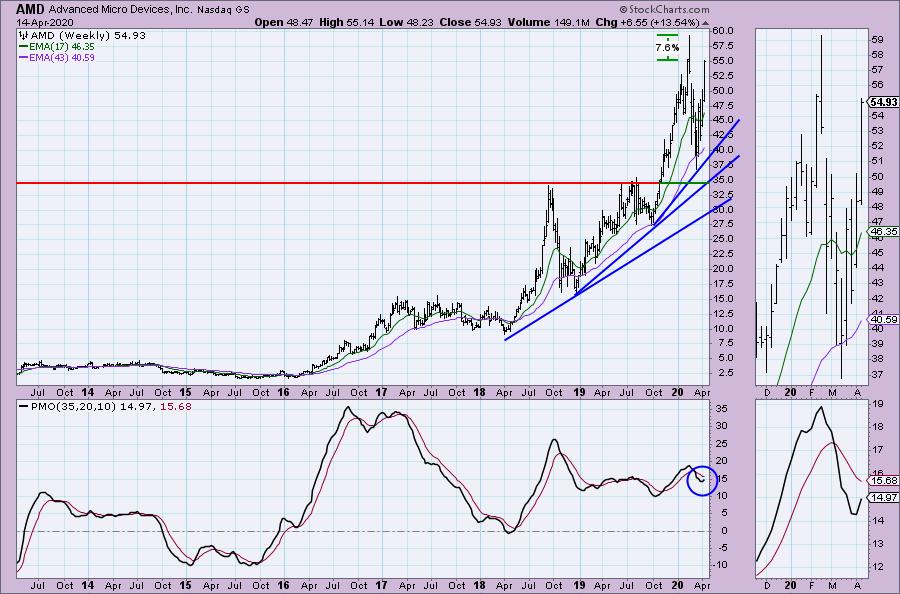Click the 15.68 signal value in PMO legend
900x594 pixels.
coord(177,407)
